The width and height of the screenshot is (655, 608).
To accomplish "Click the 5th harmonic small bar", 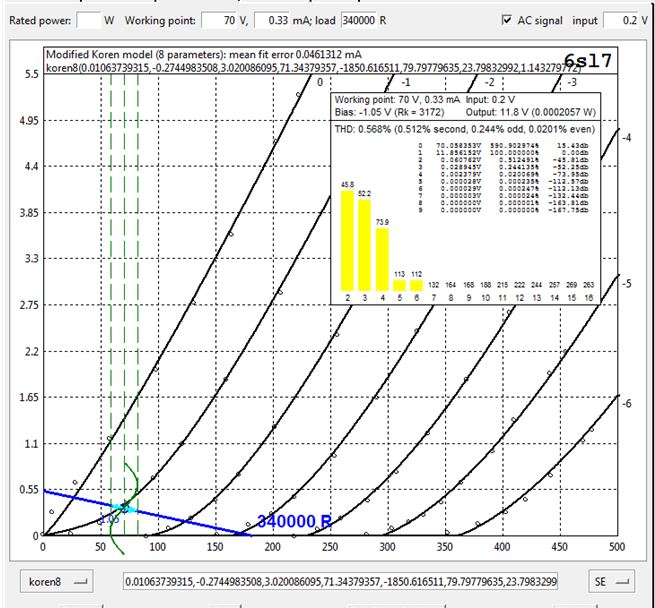I will pyautogui.click(x=400, y=284).
